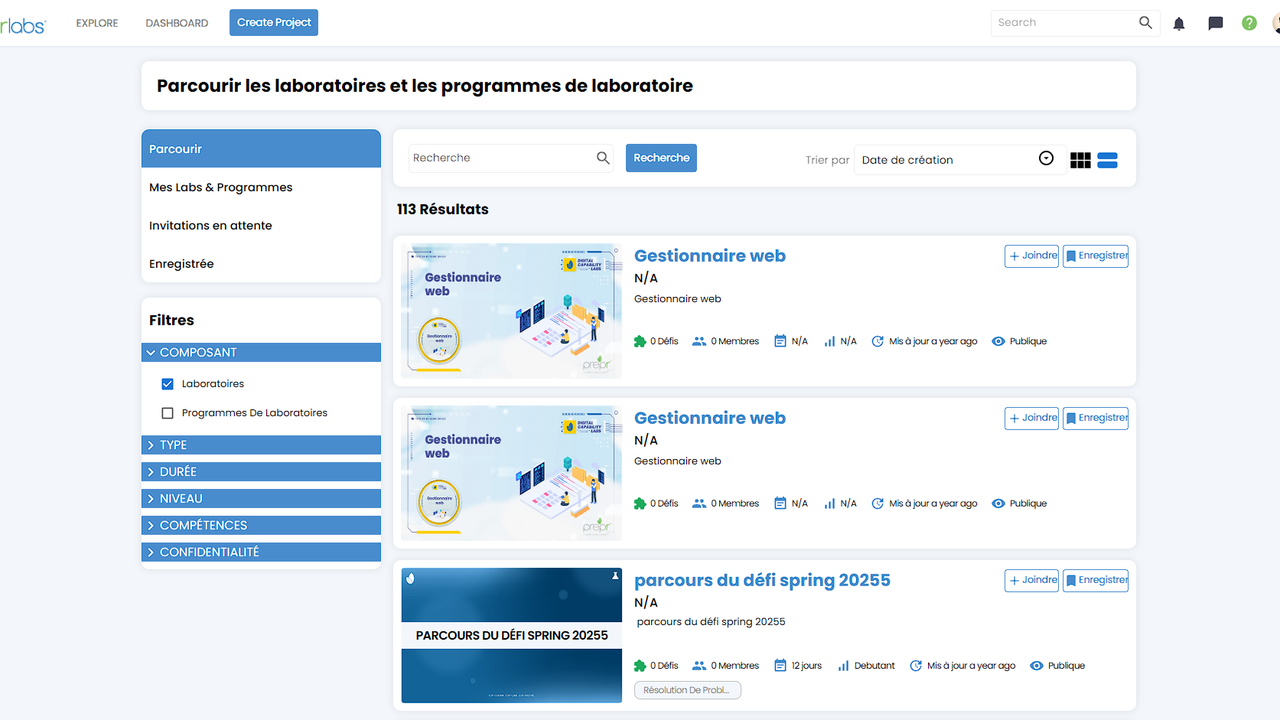This screenshot has height=720, width=1280.
Task: Open second Gestionnaire web title link
Action: click(710, 418)
